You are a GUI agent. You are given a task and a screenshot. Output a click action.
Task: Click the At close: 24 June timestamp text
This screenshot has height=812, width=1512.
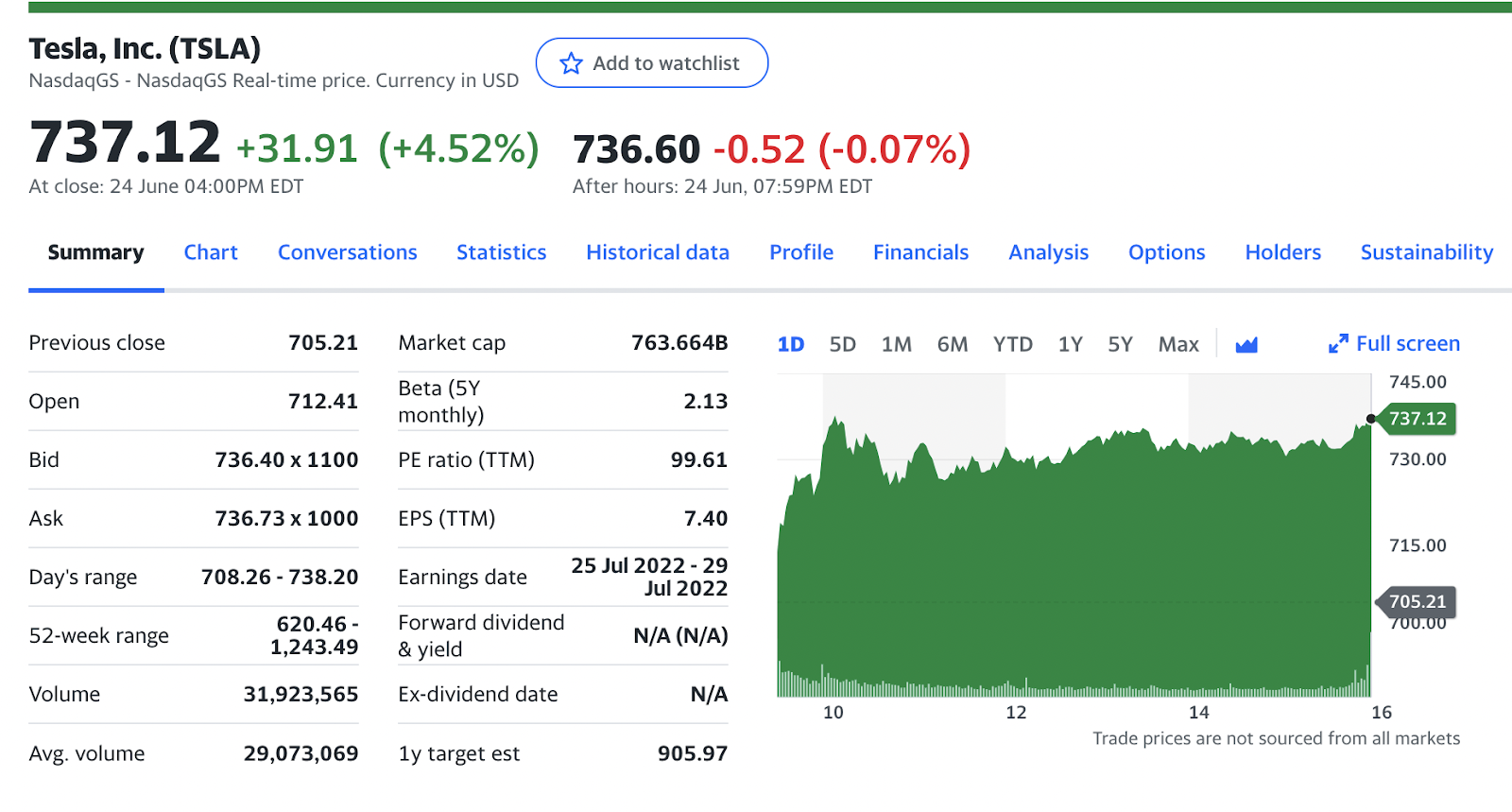pyautogui.click(x=166, y=186)
